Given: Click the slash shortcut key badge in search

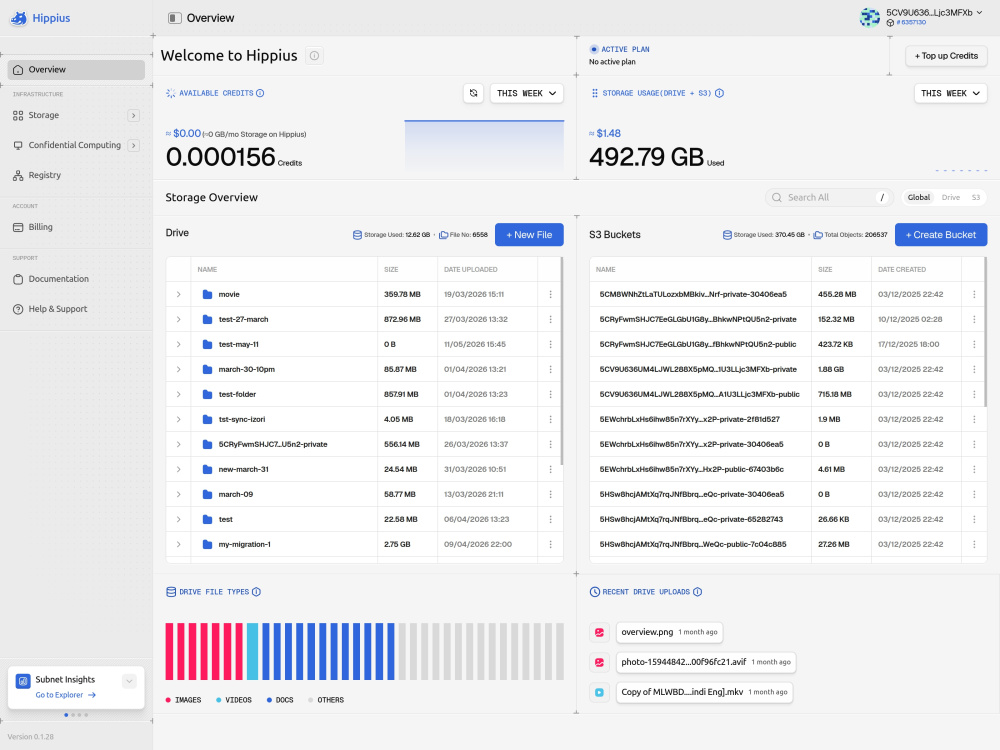Looking at the screenshot, I should 882,198.
